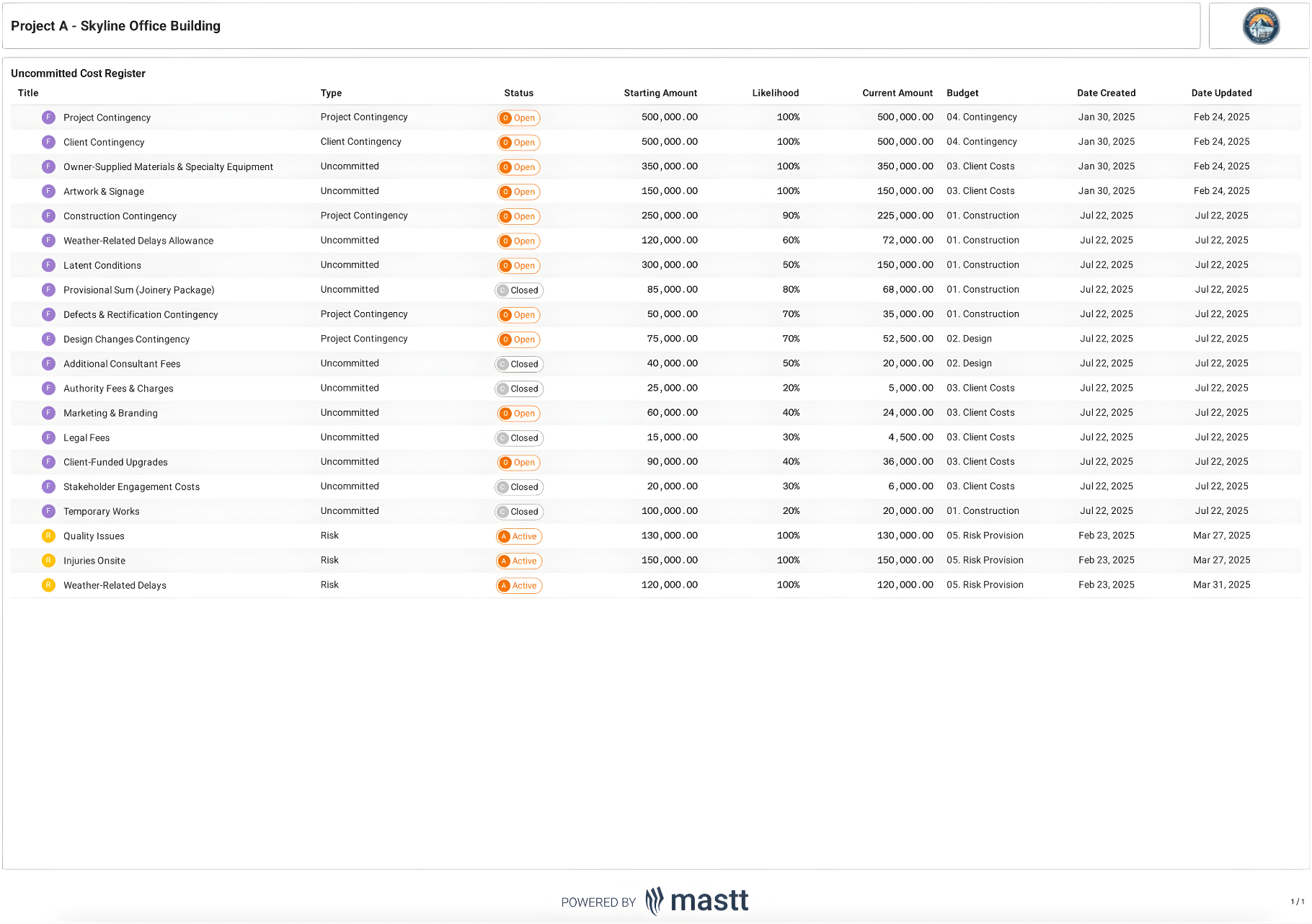1312x924 pixels.
Task: Select the Project A - Skyline Office Building title
Action: point(115,25)
